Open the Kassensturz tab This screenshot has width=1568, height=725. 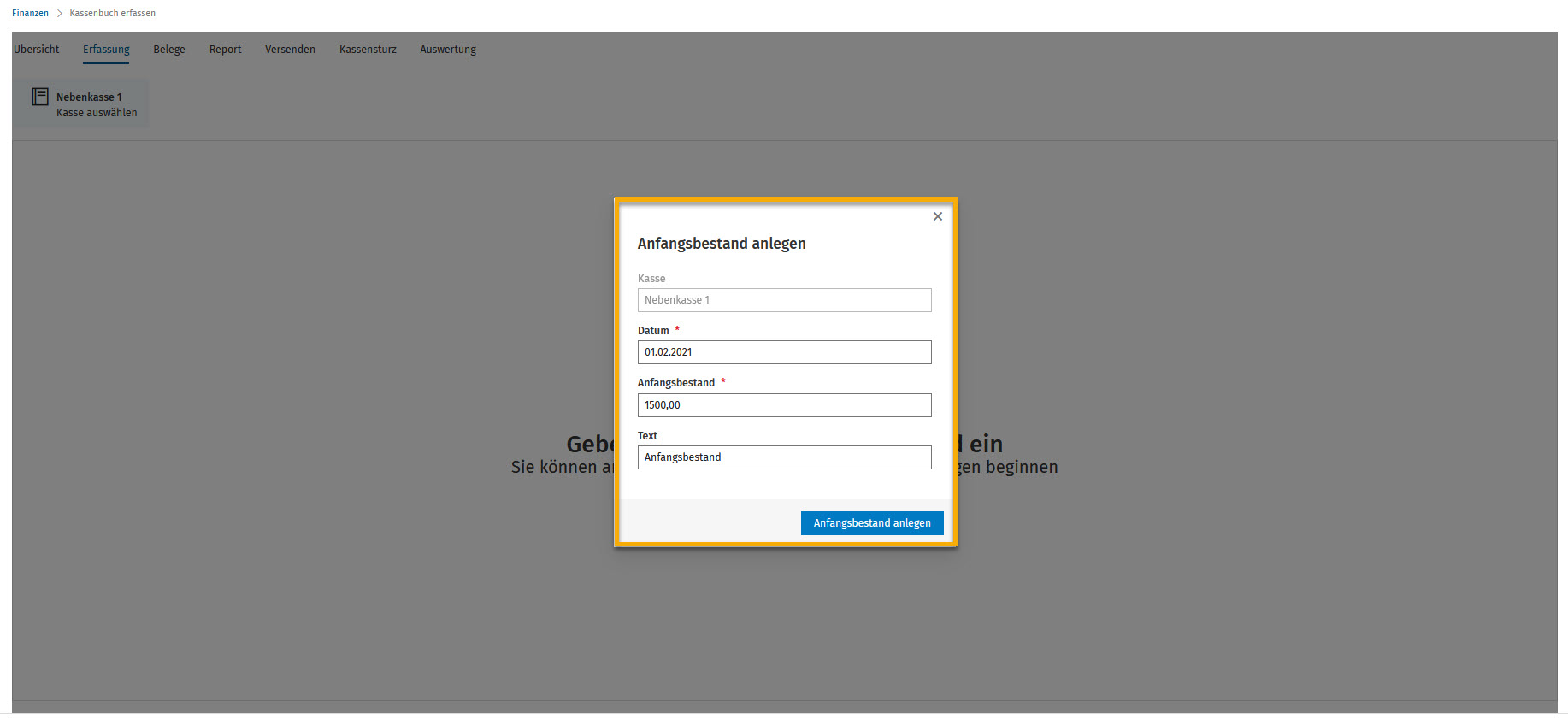pyautogui.click(x=368, y=50)
